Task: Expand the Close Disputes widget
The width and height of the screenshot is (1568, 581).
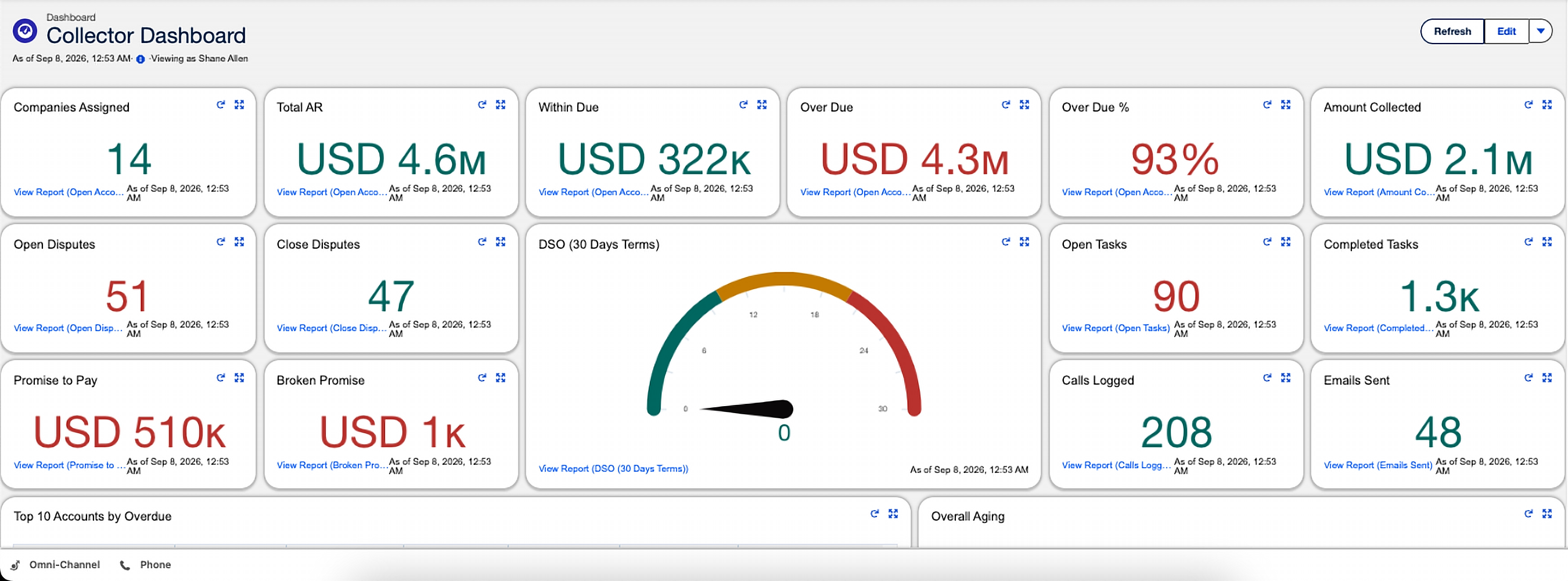Action: [x=501, y=242]
